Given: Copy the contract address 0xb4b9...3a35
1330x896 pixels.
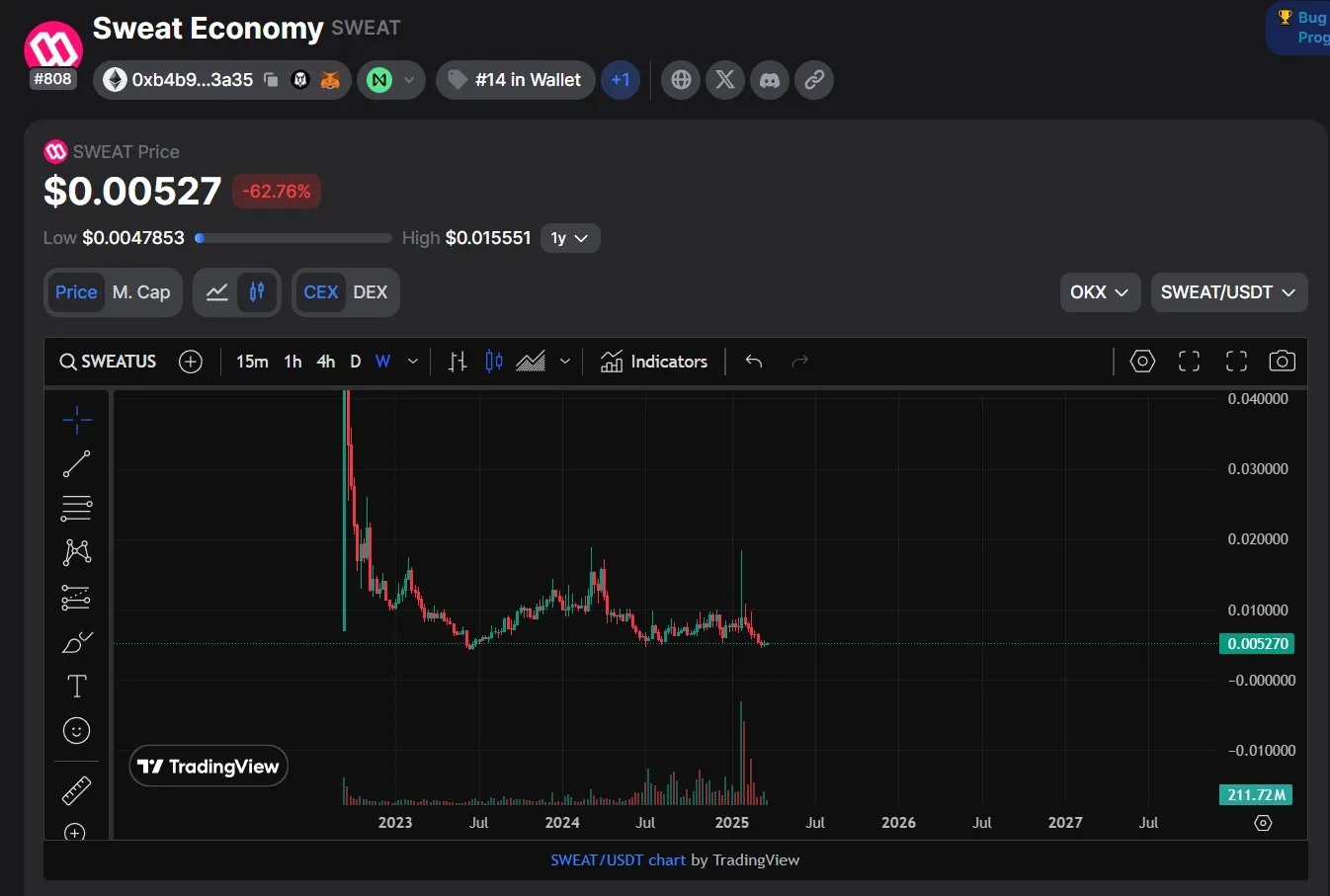Looking at the screenshot, I should (x=271, y=80).
